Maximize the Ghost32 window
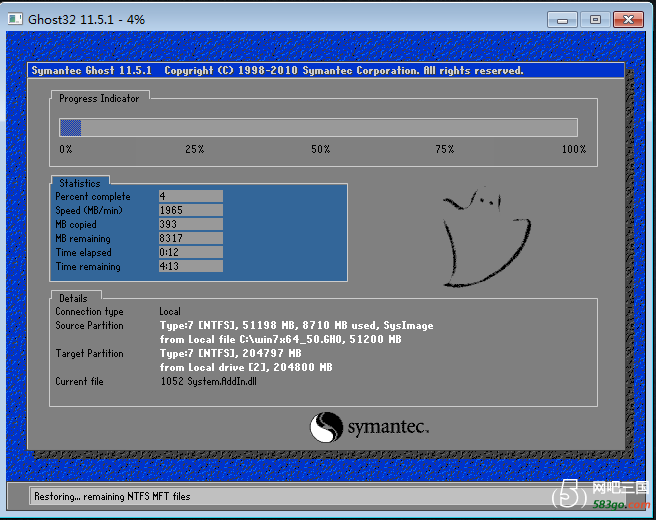The height and width of the screenshot is (520, 656). coord(595,20)
